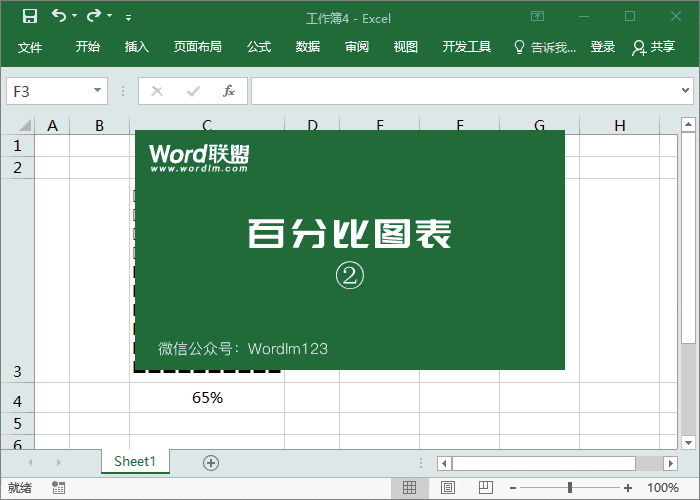
Task: Click the 告诉我 search box
Action: [546, 47]
